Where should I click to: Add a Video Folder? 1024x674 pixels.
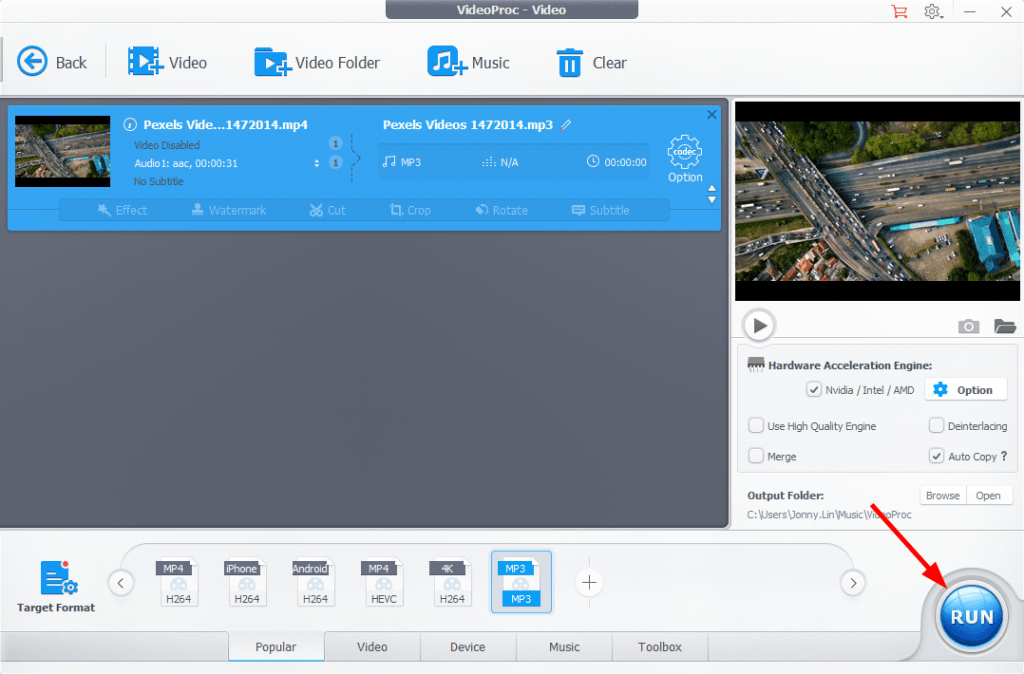tap(317, 63)
